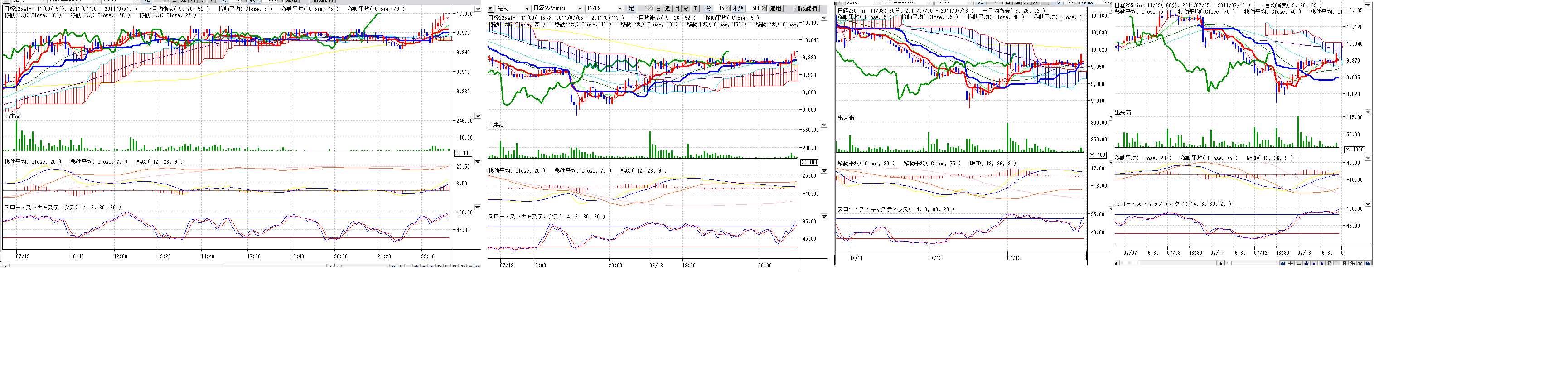Toggle the 週 weekly timeframe button

pos(668,9)
